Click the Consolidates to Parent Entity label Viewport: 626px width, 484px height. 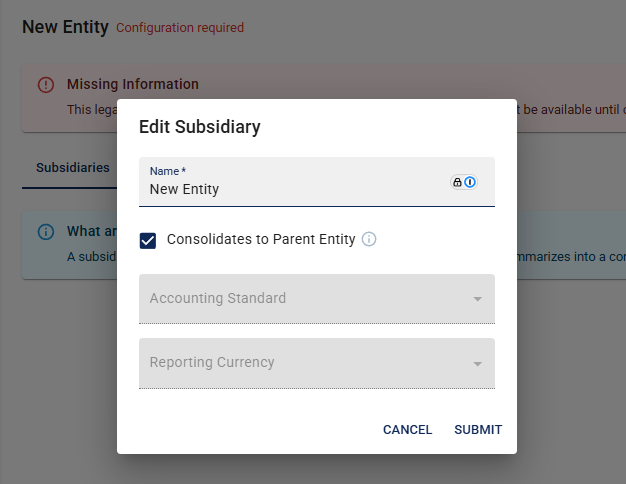click(x=261, y=239)
